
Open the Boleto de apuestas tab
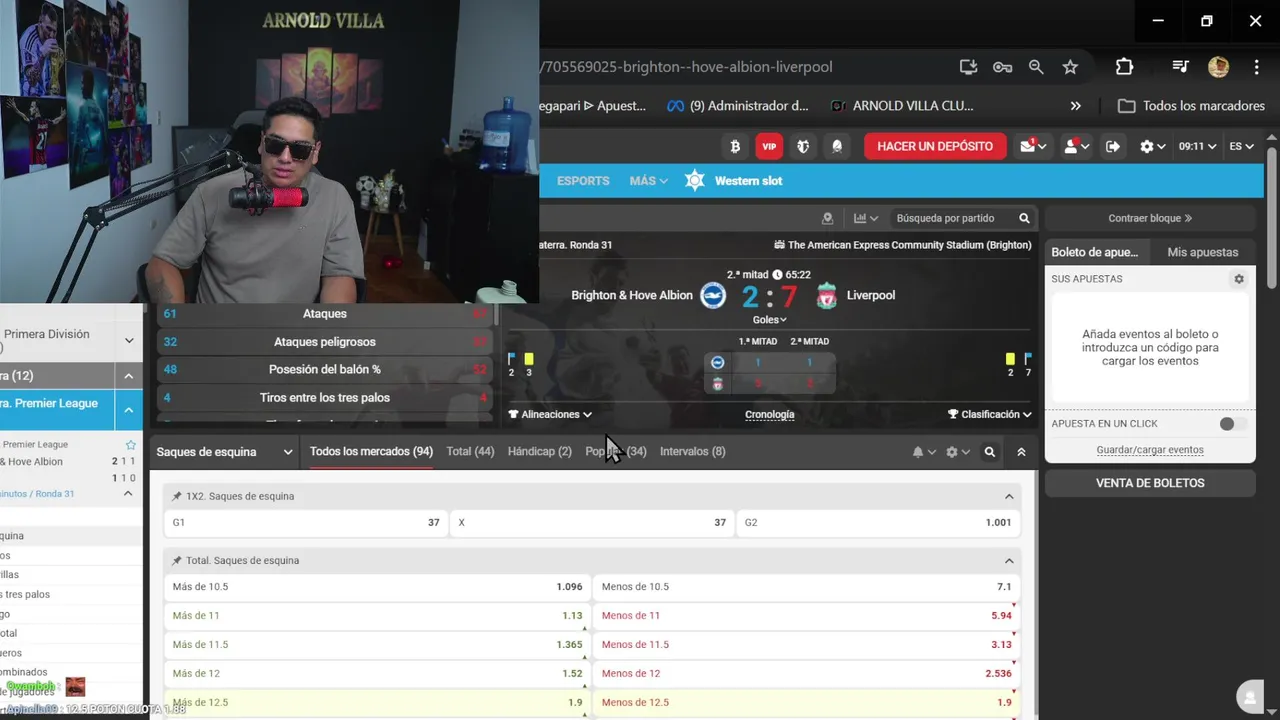click(x=1095, y=252)
